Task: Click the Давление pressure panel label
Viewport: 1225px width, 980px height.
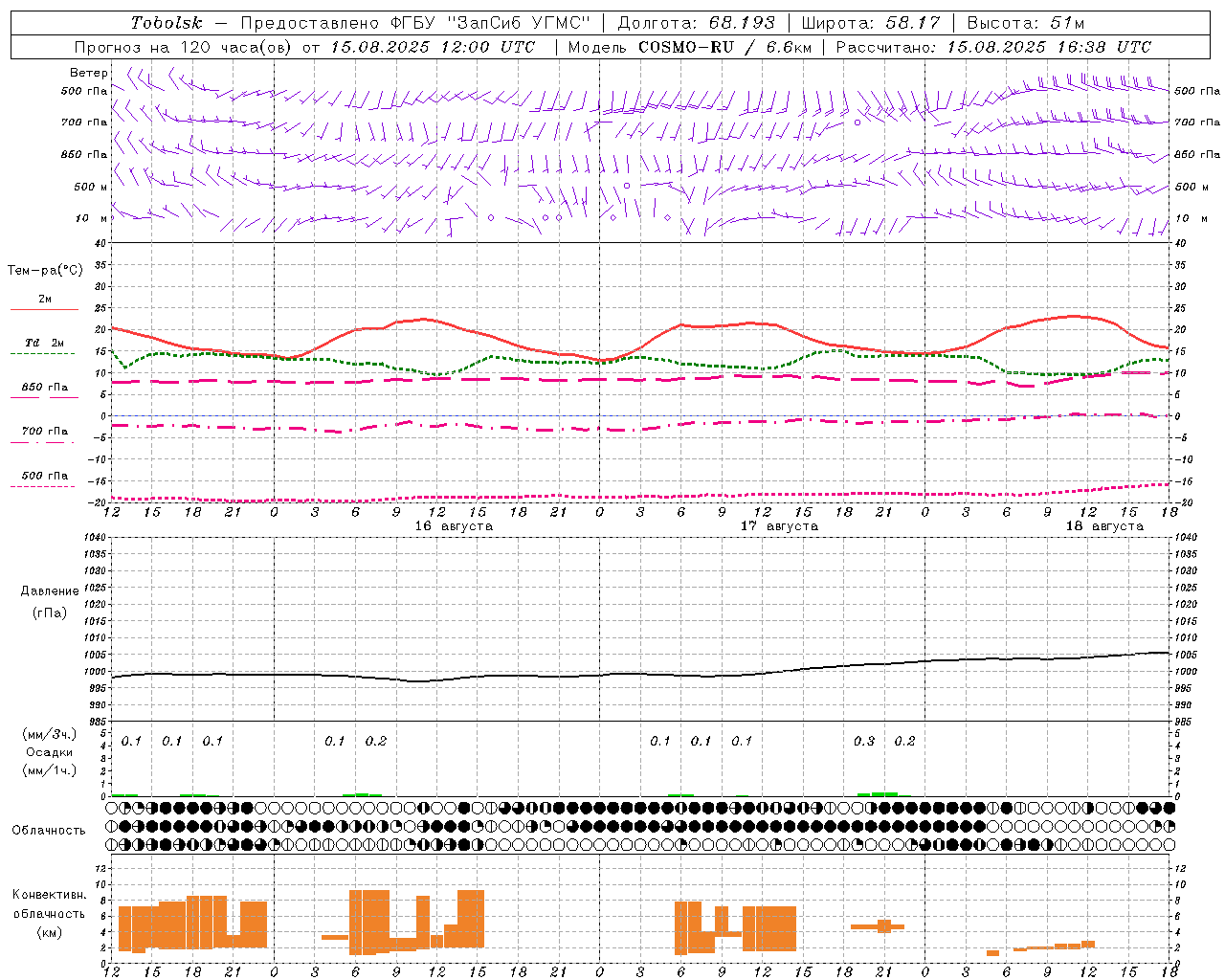Action: pyautogui.click(x=50, y=591)
